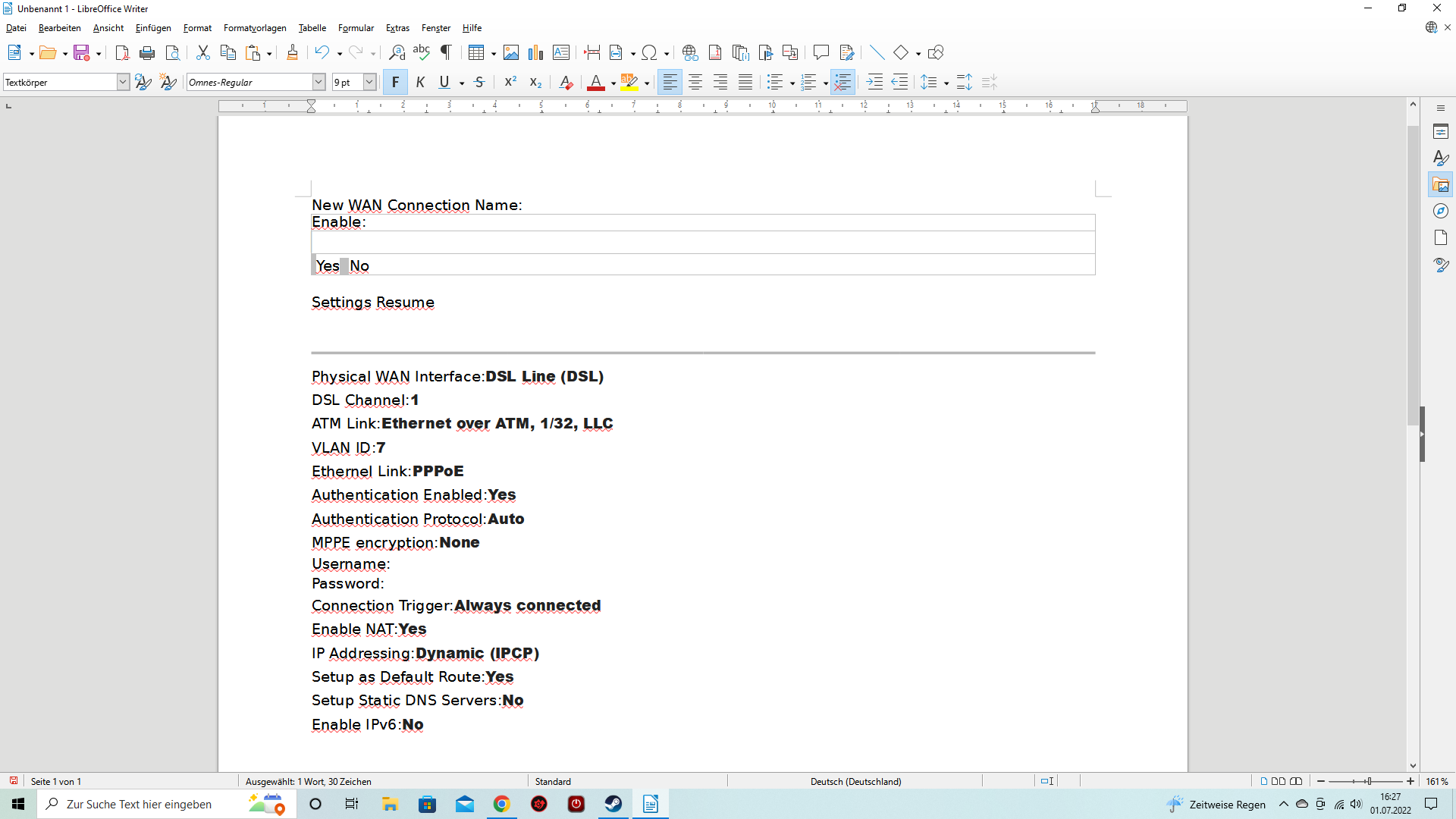The image size is (1456, 819).
Task: Toggle bold formatting button
Action: [x=395, y=83]
